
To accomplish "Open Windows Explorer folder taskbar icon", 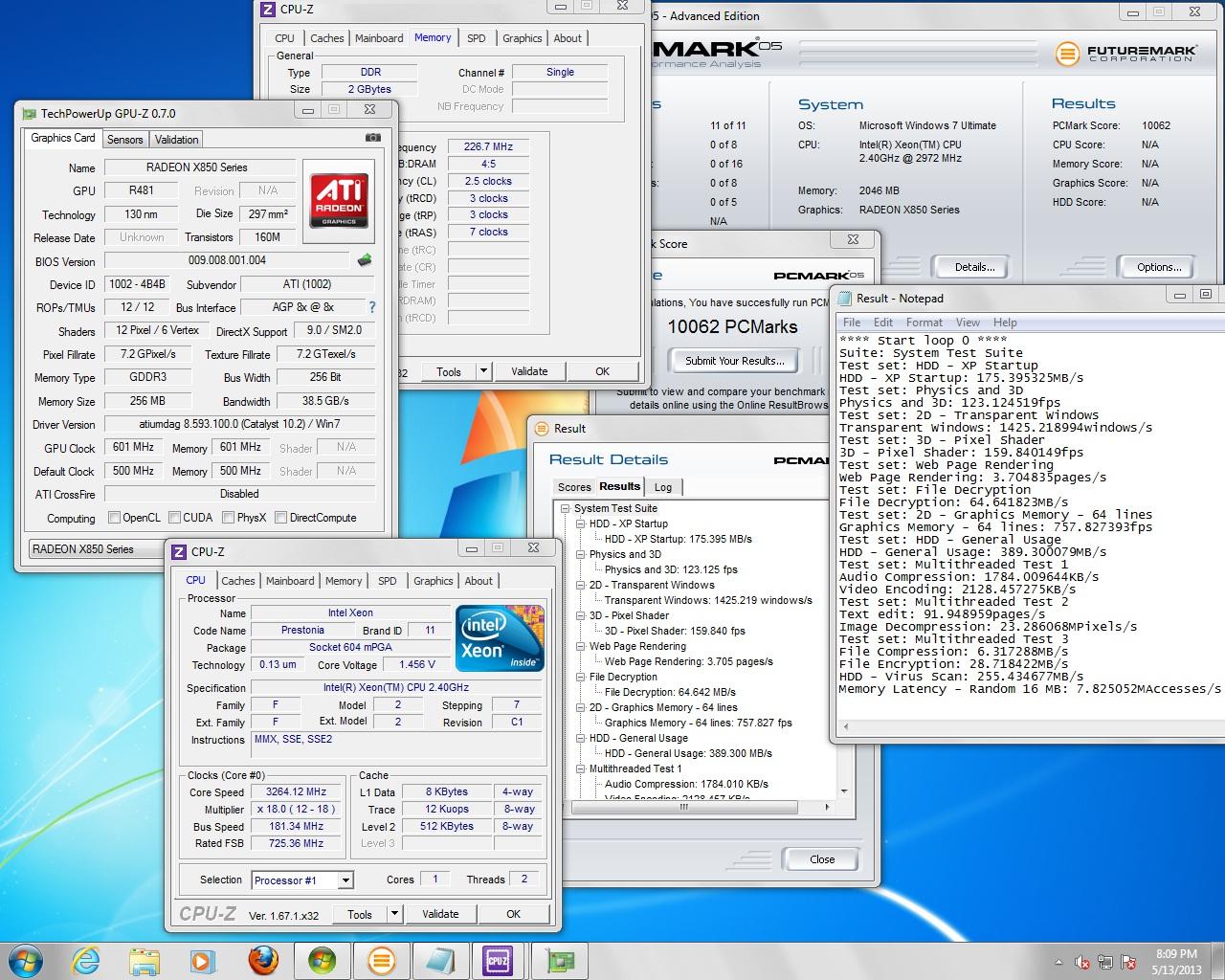I will pos(145,960).
